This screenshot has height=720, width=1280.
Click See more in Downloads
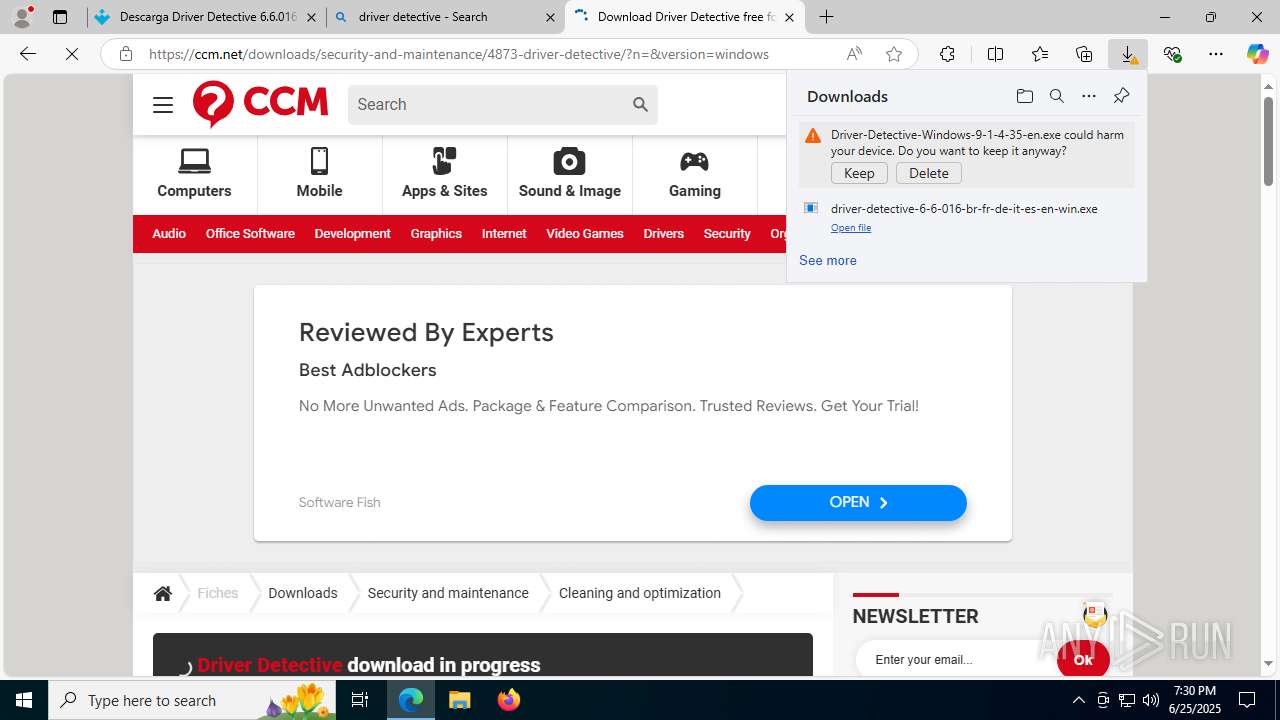click(828, 260)
